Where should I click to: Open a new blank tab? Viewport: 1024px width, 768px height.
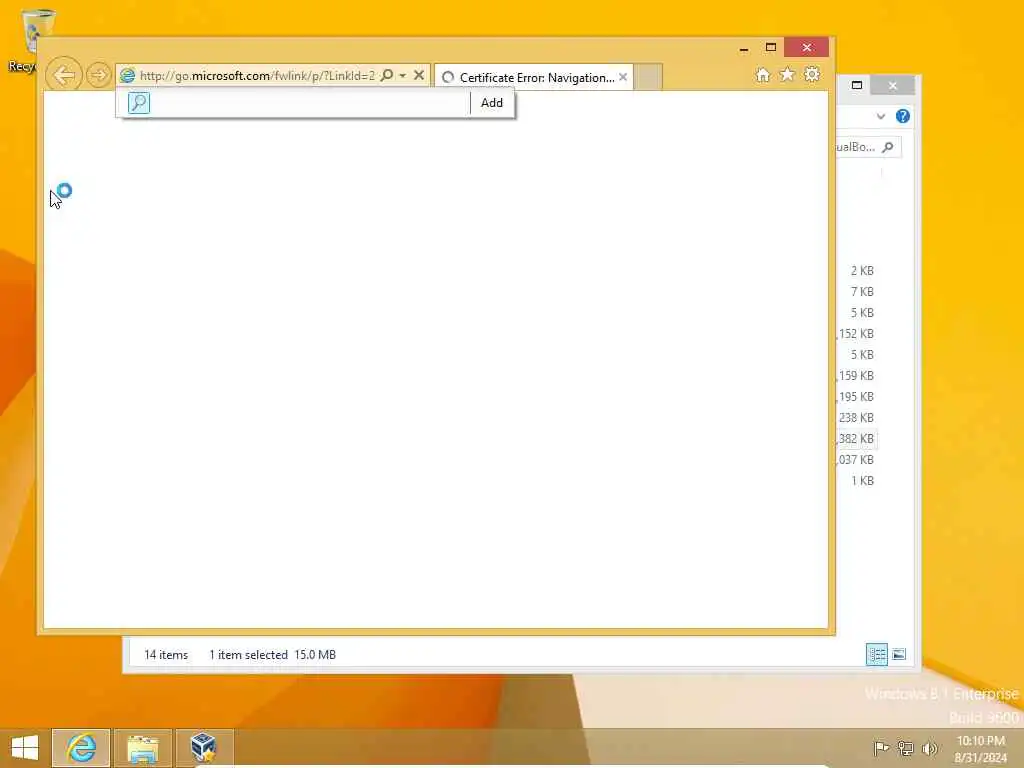[x=648, y=77]
